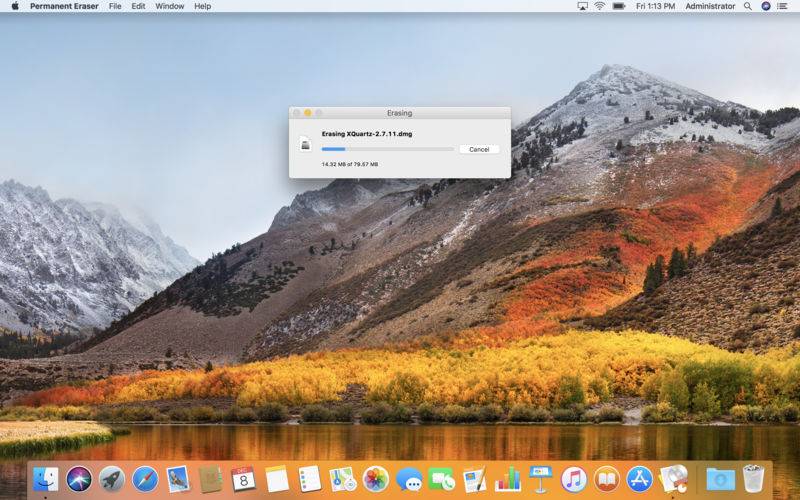Image resolution: width=800 pixels, height=500 pixels.
Task: Open Notification Center list icon
Action: pyautogui.click(x=783, y=6)
